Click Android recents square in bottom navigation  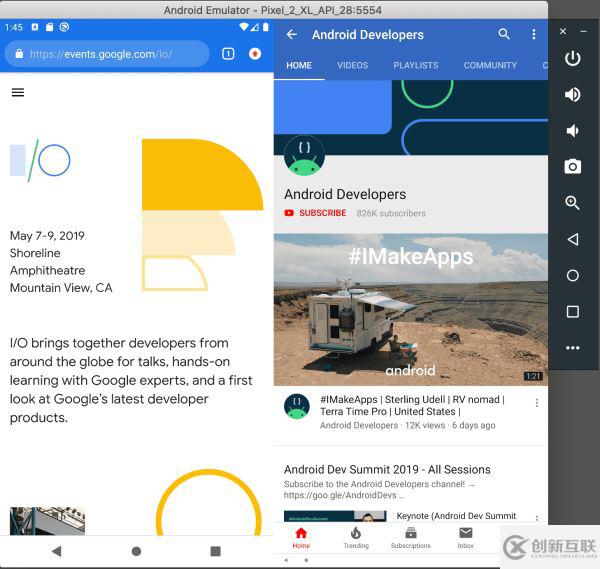[x=215, y=551]
